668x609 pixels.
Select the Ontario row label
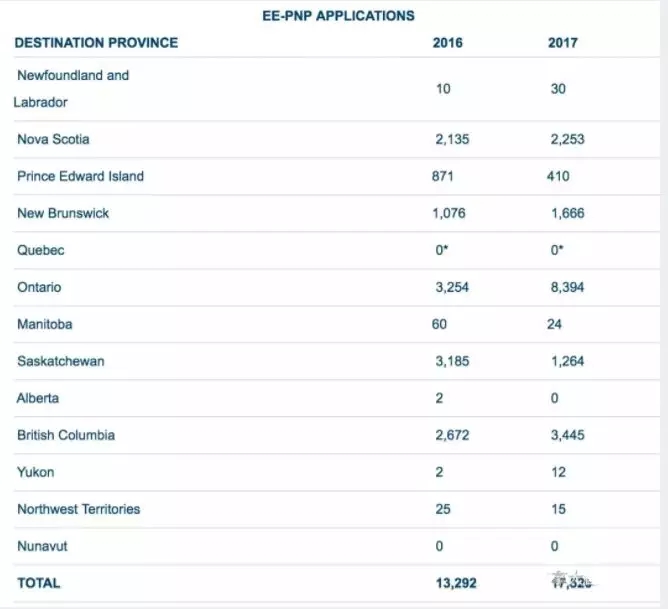39,287
